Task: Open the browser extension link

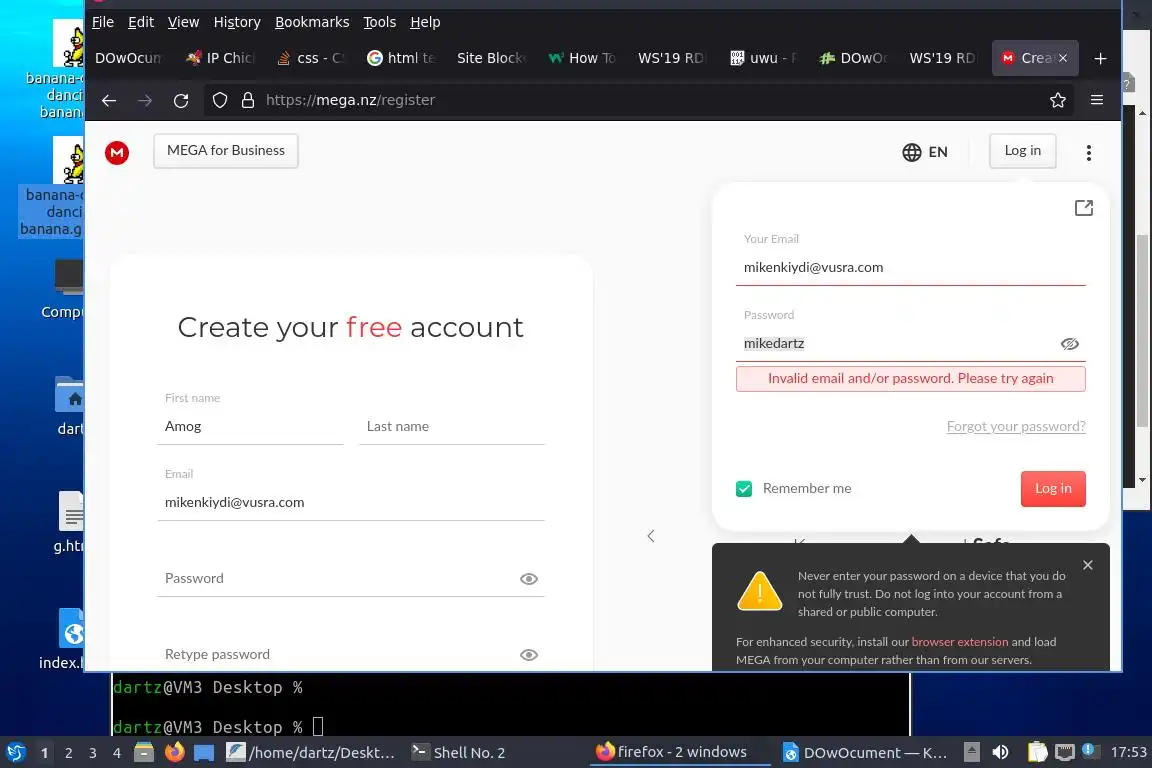Action: pyautogui.click(x=960, y=642)
